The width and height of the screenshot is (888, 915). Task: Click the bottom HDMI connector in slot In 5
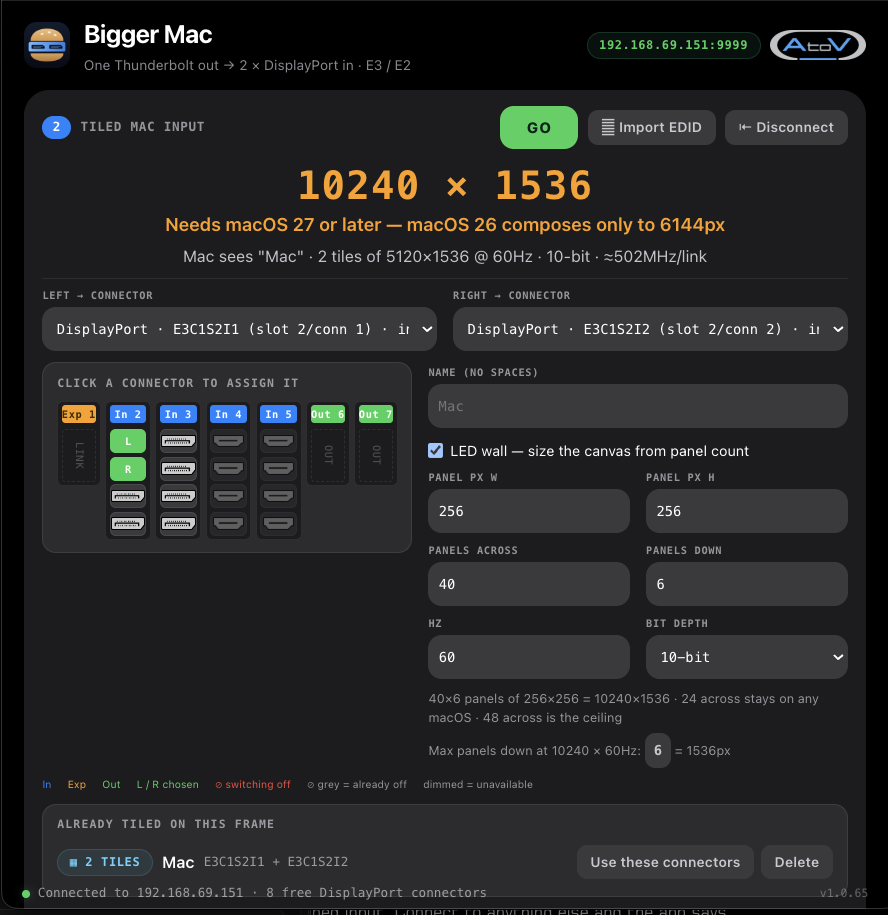click(x=278, y=523)
